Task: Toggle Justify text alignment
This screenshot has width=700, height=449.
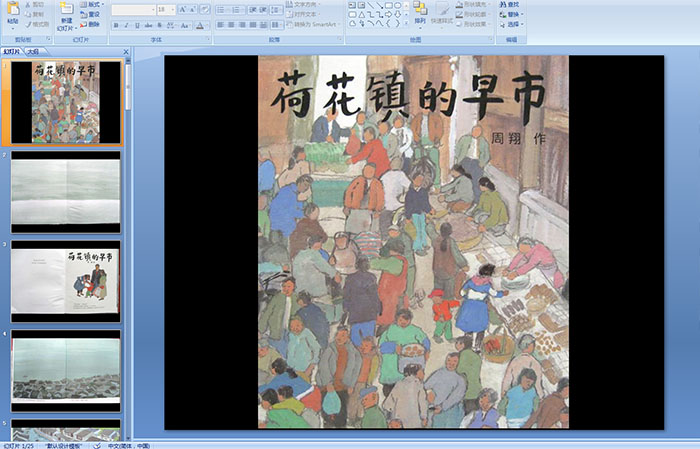Action: (x=253, y=25)
